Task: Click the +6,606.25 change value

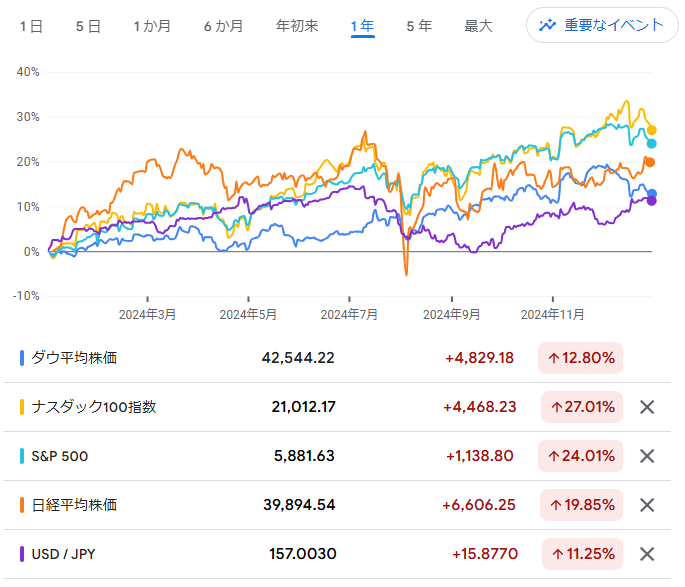Action: click(479, 505)
